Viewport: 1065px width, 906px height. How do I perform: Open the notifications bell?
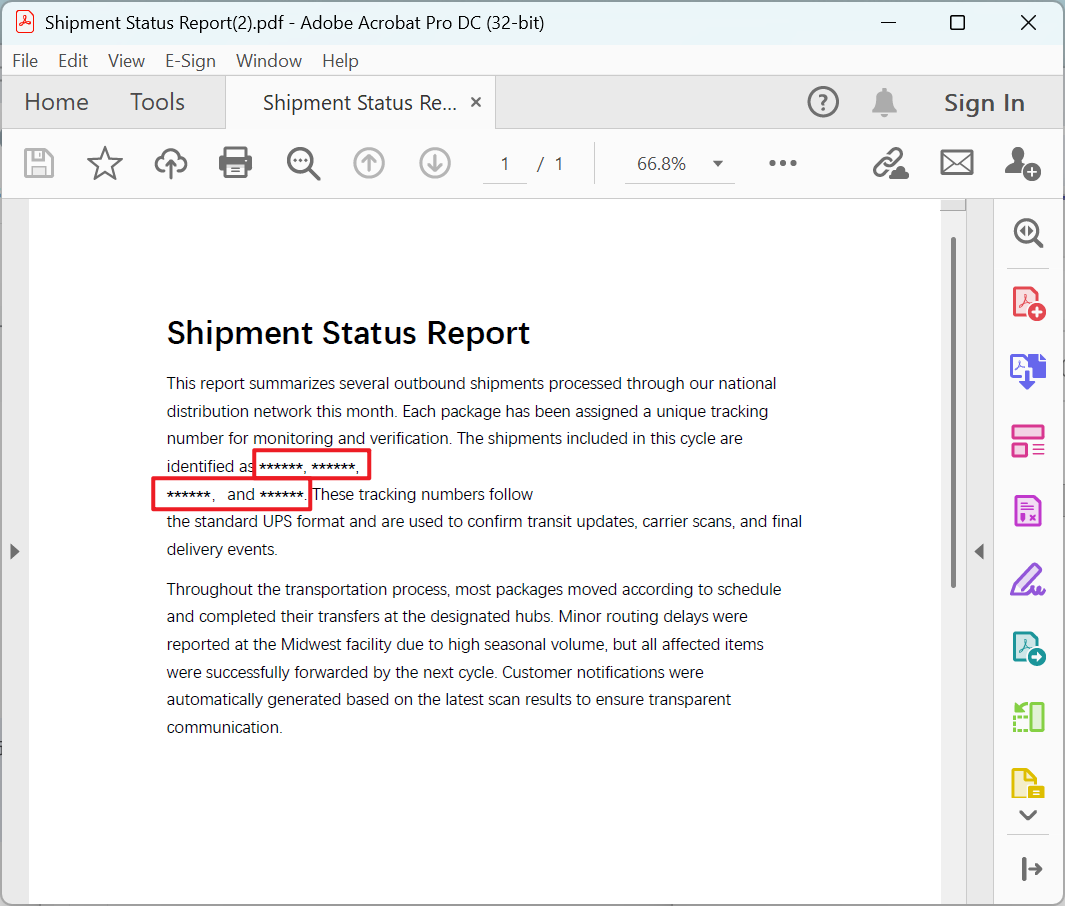click(x=884, y=102)
